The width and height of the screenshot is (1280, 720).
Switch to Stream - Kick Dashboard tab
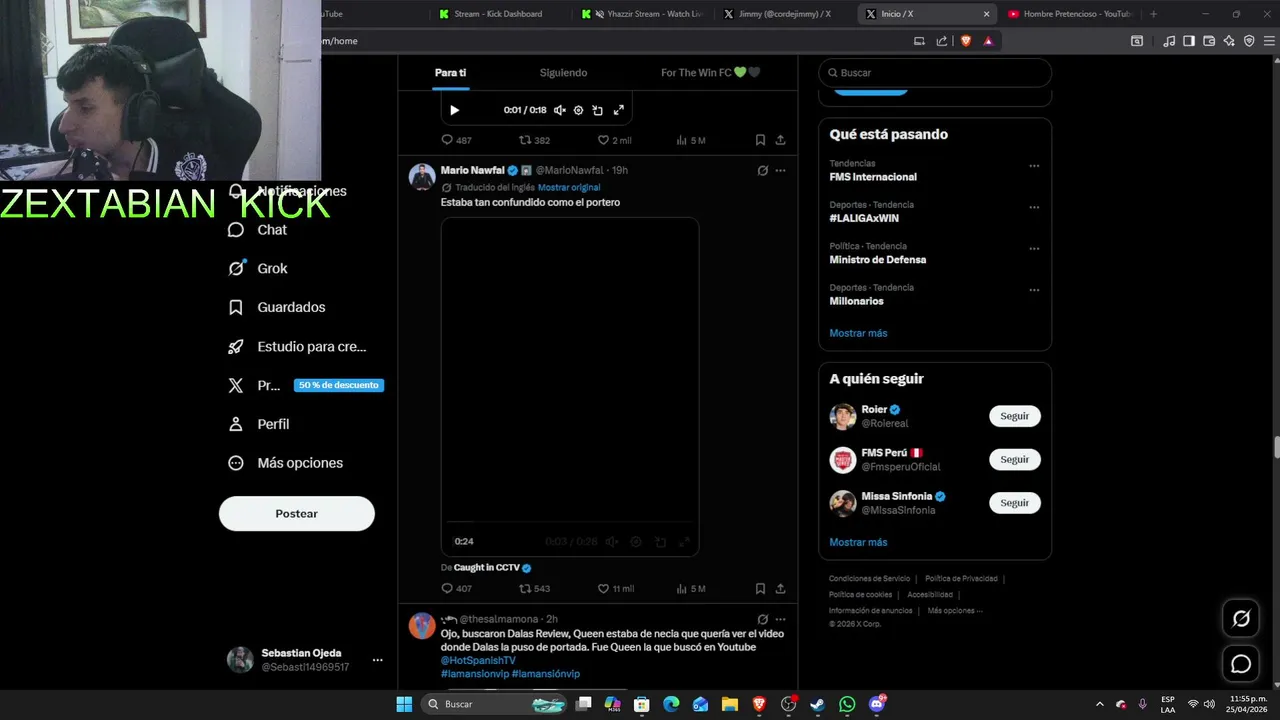point(498,14)
